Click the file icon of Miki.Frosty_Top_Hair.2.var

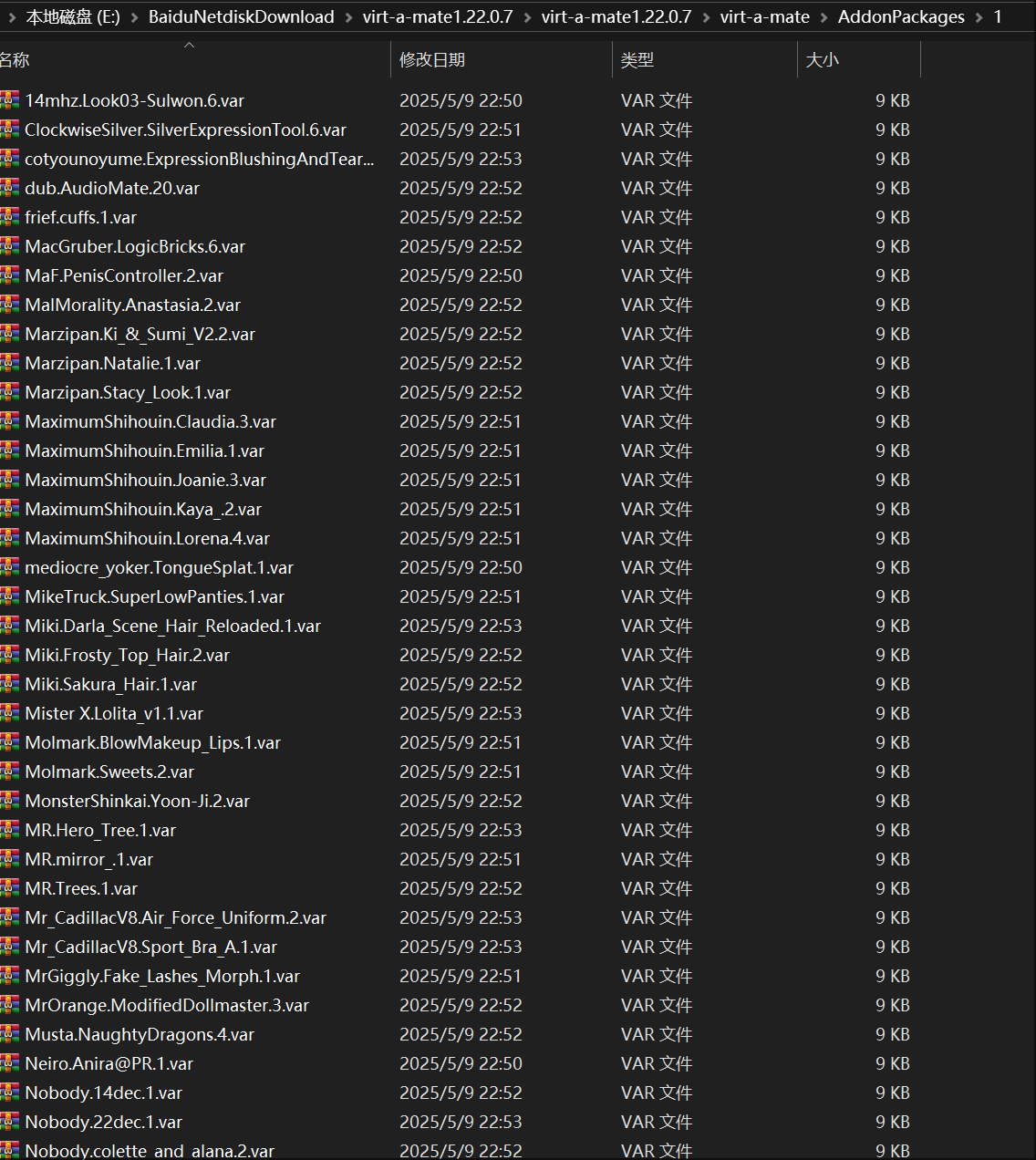[x=9, y=655]
